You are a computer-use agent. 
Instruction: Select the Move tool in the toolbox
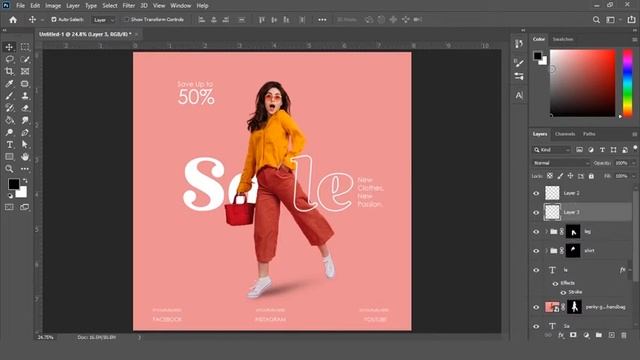9,47
